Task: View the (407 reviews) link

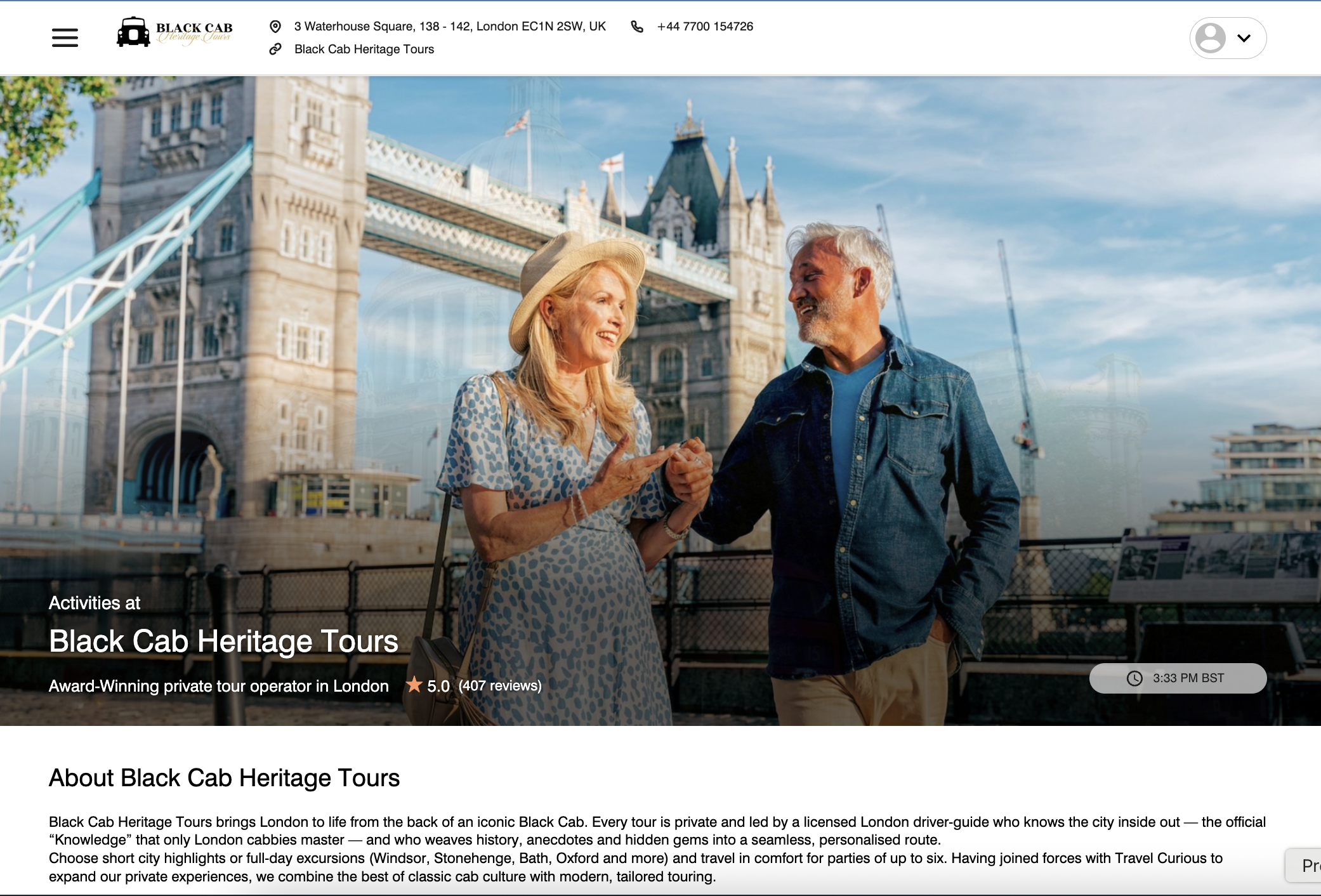Action: [500, 686]
